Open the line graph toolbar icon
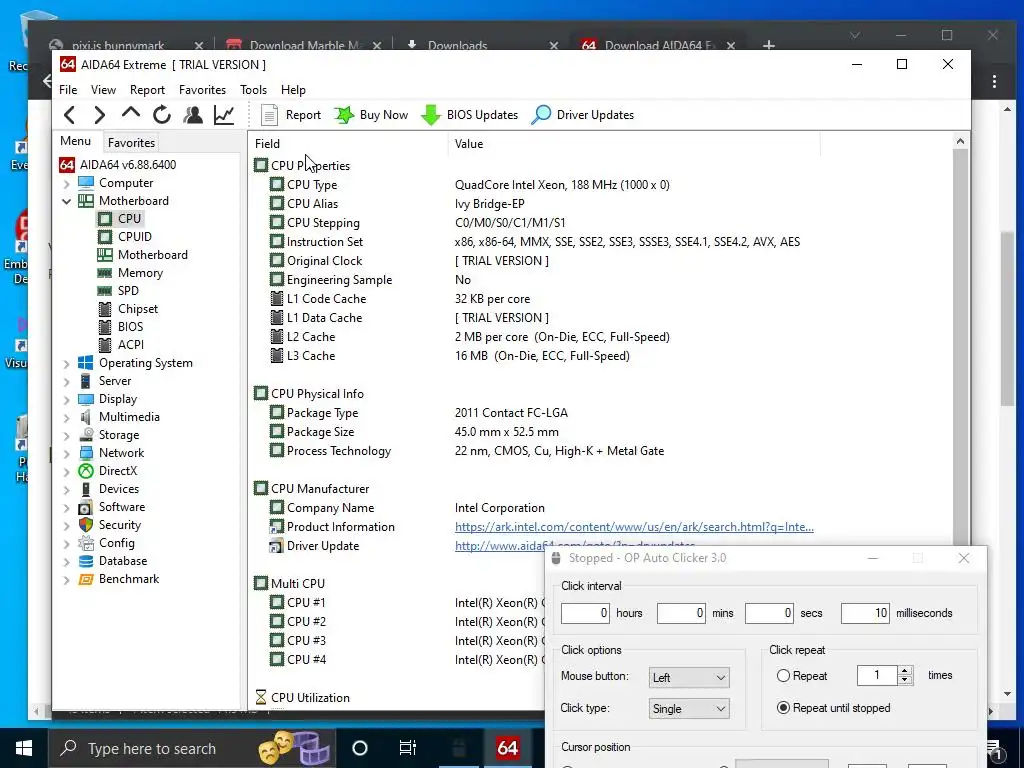This screenshot has width=1024, height=768. 224,115
